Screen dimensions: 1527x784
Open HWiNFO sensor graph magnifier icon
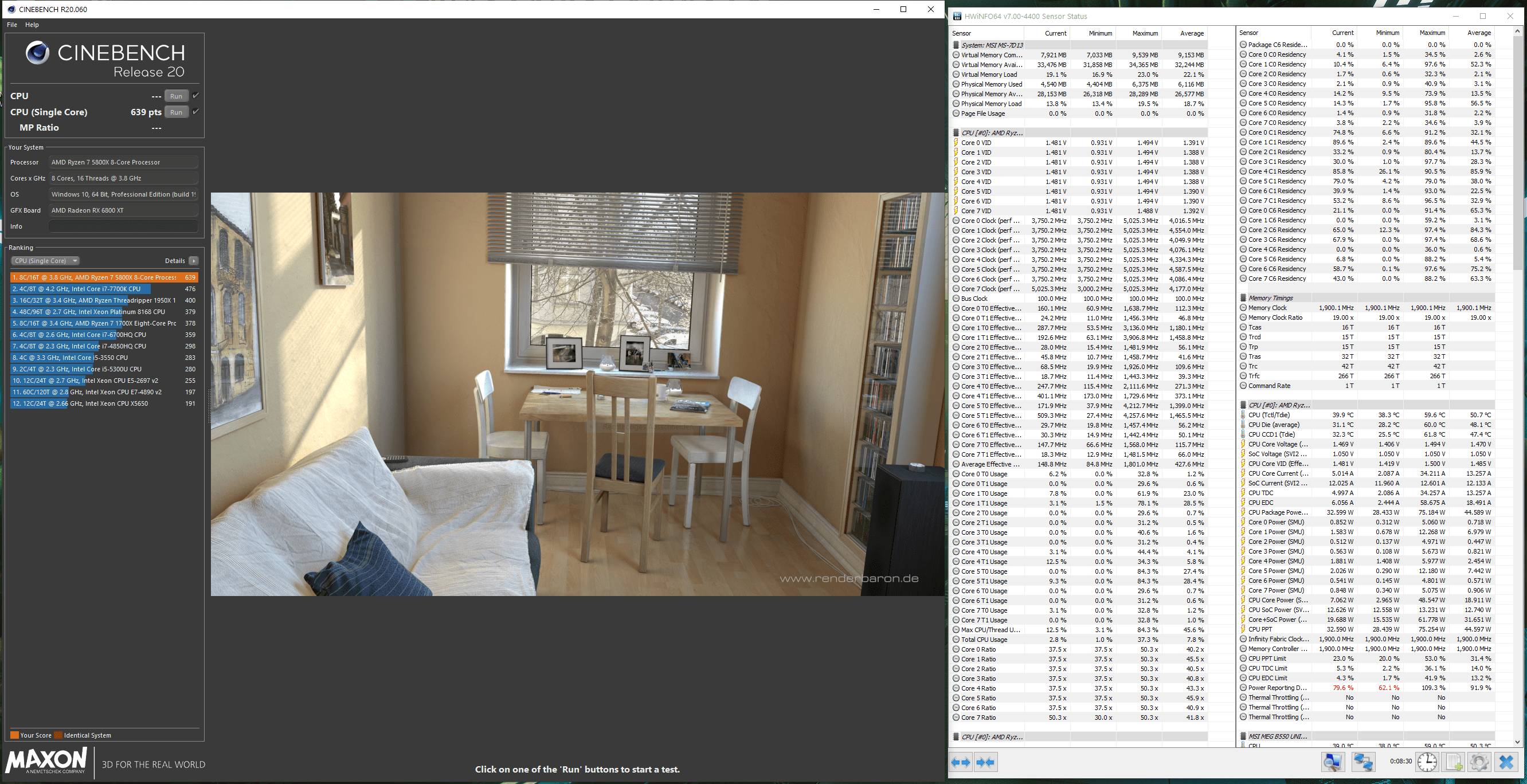(x=1333, y=762)
